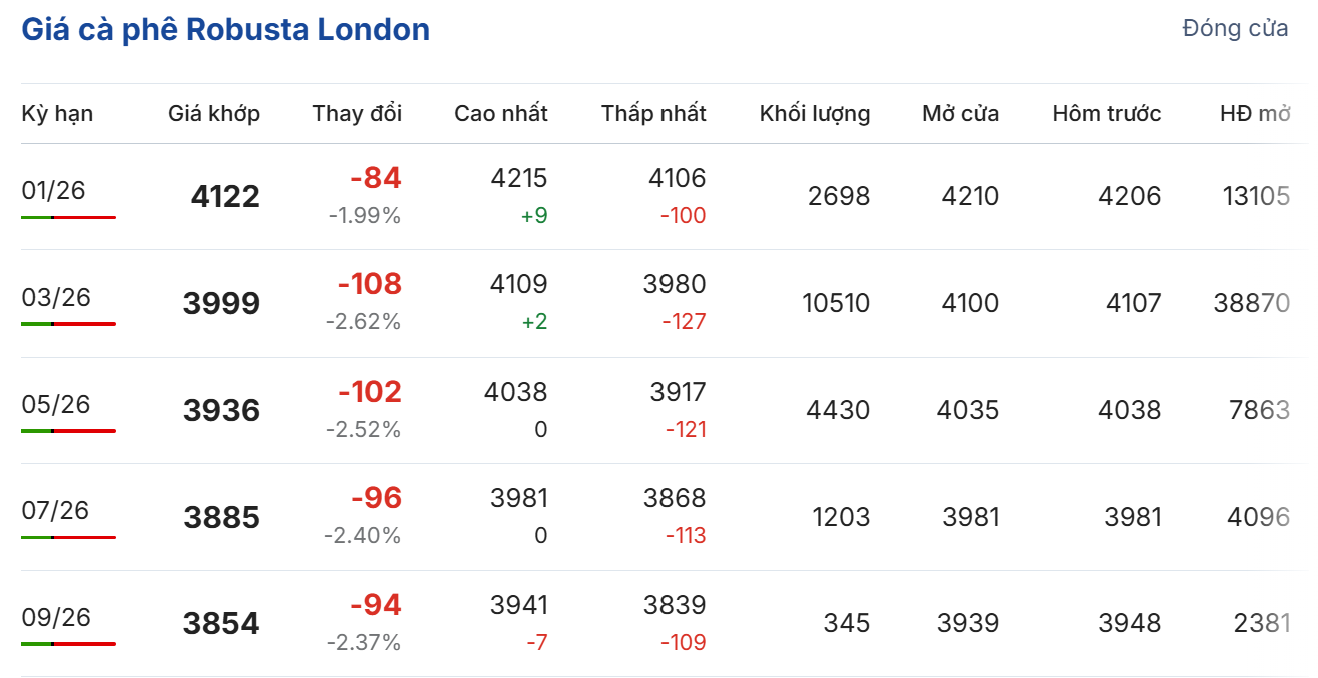
Task: Click the 10510 volume value for 03/26
Action: click(836, 303)
